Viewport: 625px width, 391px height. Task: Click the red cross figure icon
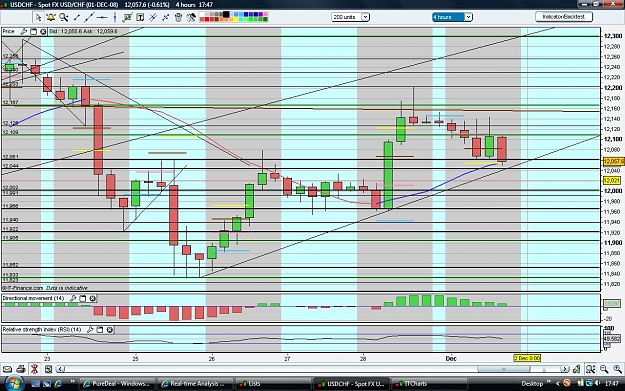34,369
